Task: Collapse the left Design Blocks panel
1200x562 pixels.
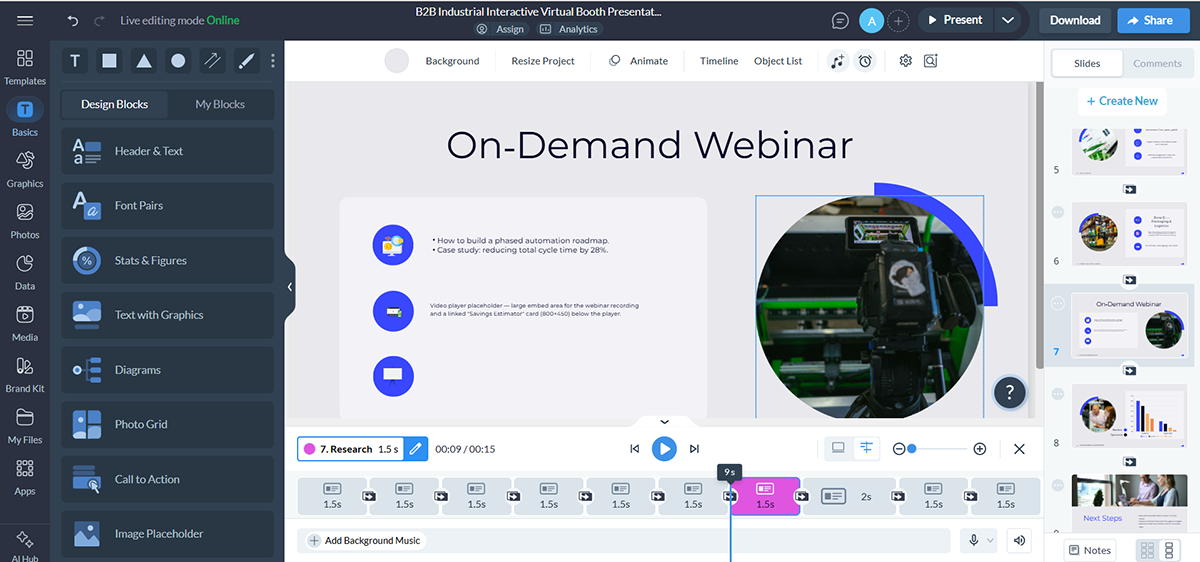Action: click(289, 287)
